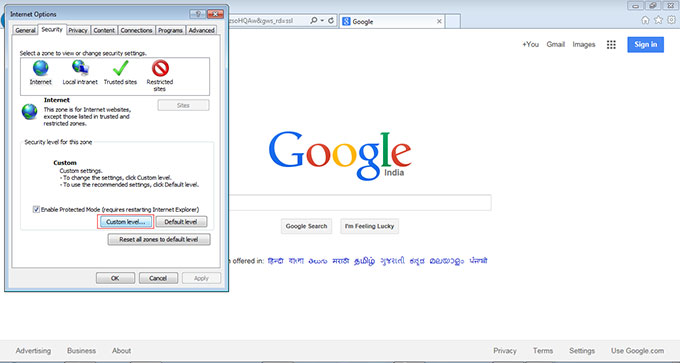Open the browser Tools gear icon
The width and height of the screenshot is (680, 363).
tap(671, 20)
